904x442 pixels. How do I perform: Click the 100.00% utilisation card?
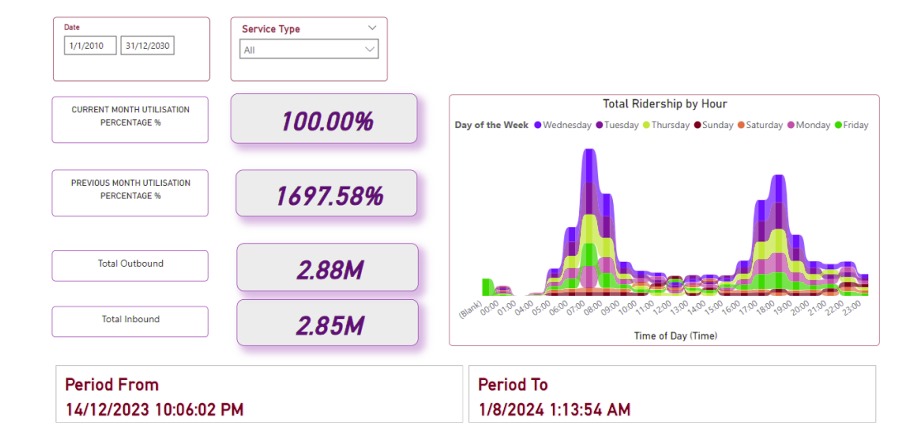click(x=323, y=120)
